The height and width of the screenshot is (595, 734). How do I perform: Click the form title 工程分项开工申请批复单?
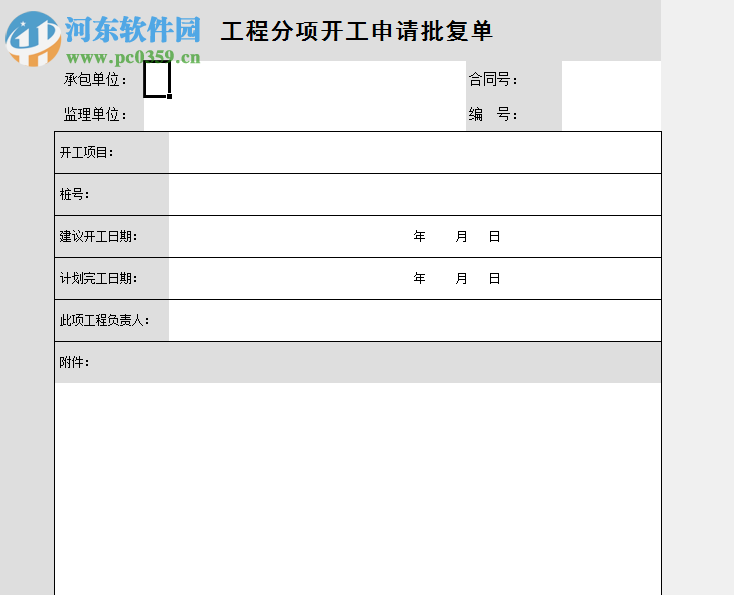356,31
